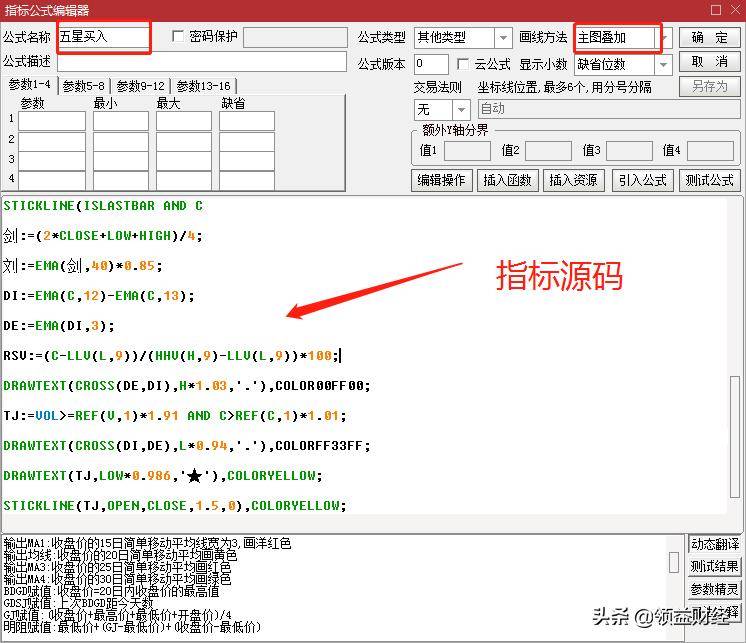Screen dimensions: 746x643
Task: Switch to the 参数1-4 tab
Action: click(x=29, y=85)
